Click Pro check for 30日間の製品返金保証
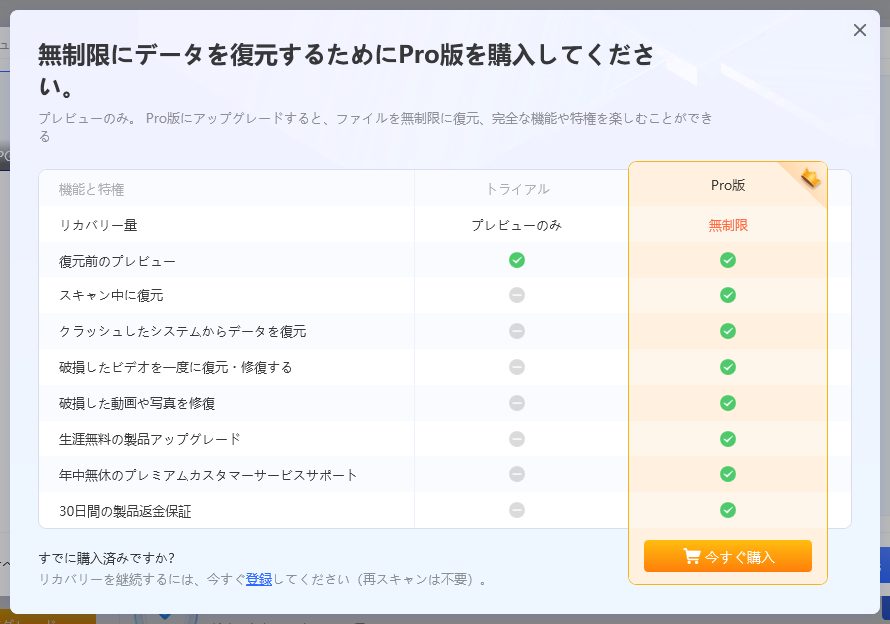The height and width of the screenshot is (624, 890). [728, 510]
